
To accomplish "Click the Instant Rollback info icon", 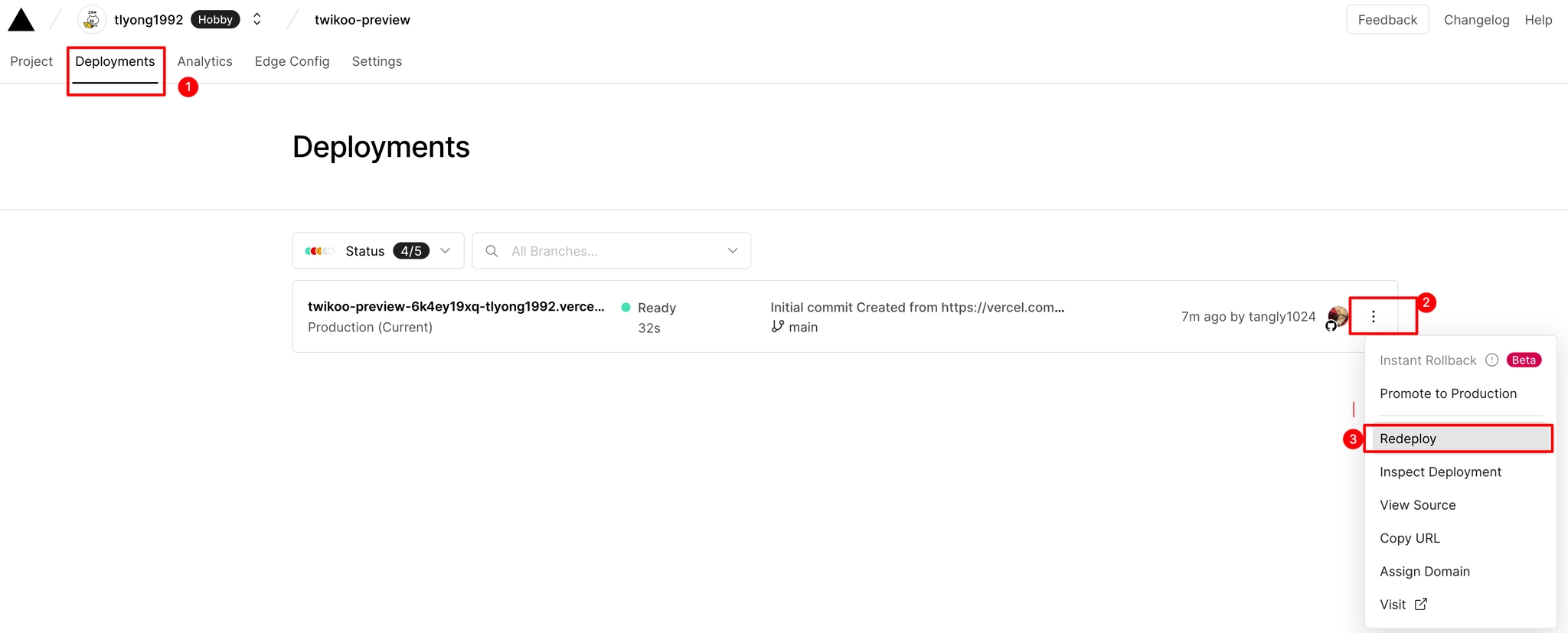I will [1491, 360].
